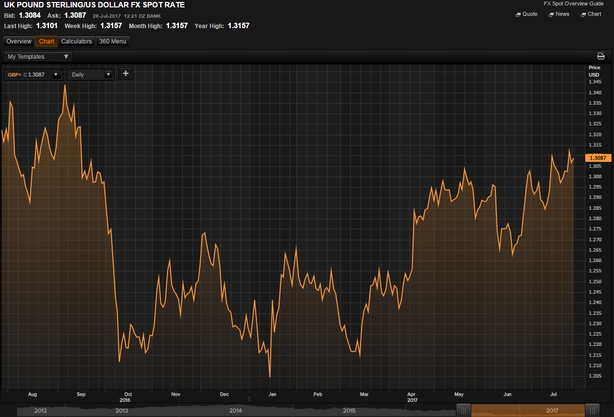Change the Daily interval dropdown
The width and height of the screenshot is (614, 417).
coord(91,74)
